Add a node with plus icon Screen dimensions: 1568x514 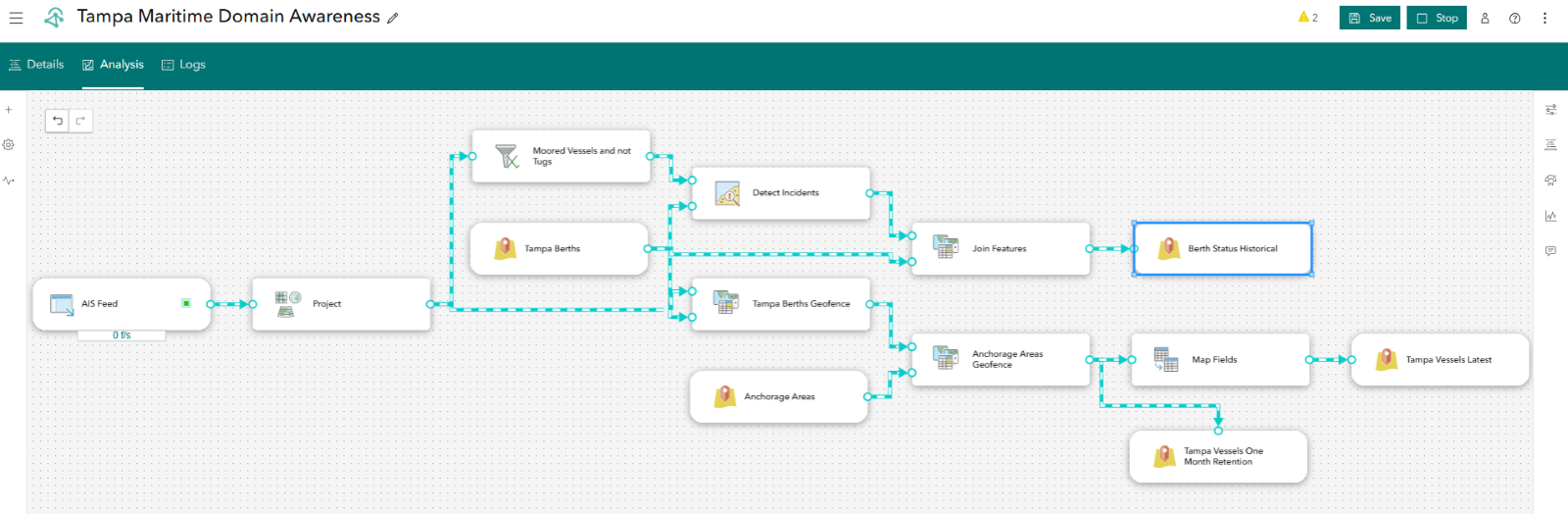[9, 110]
